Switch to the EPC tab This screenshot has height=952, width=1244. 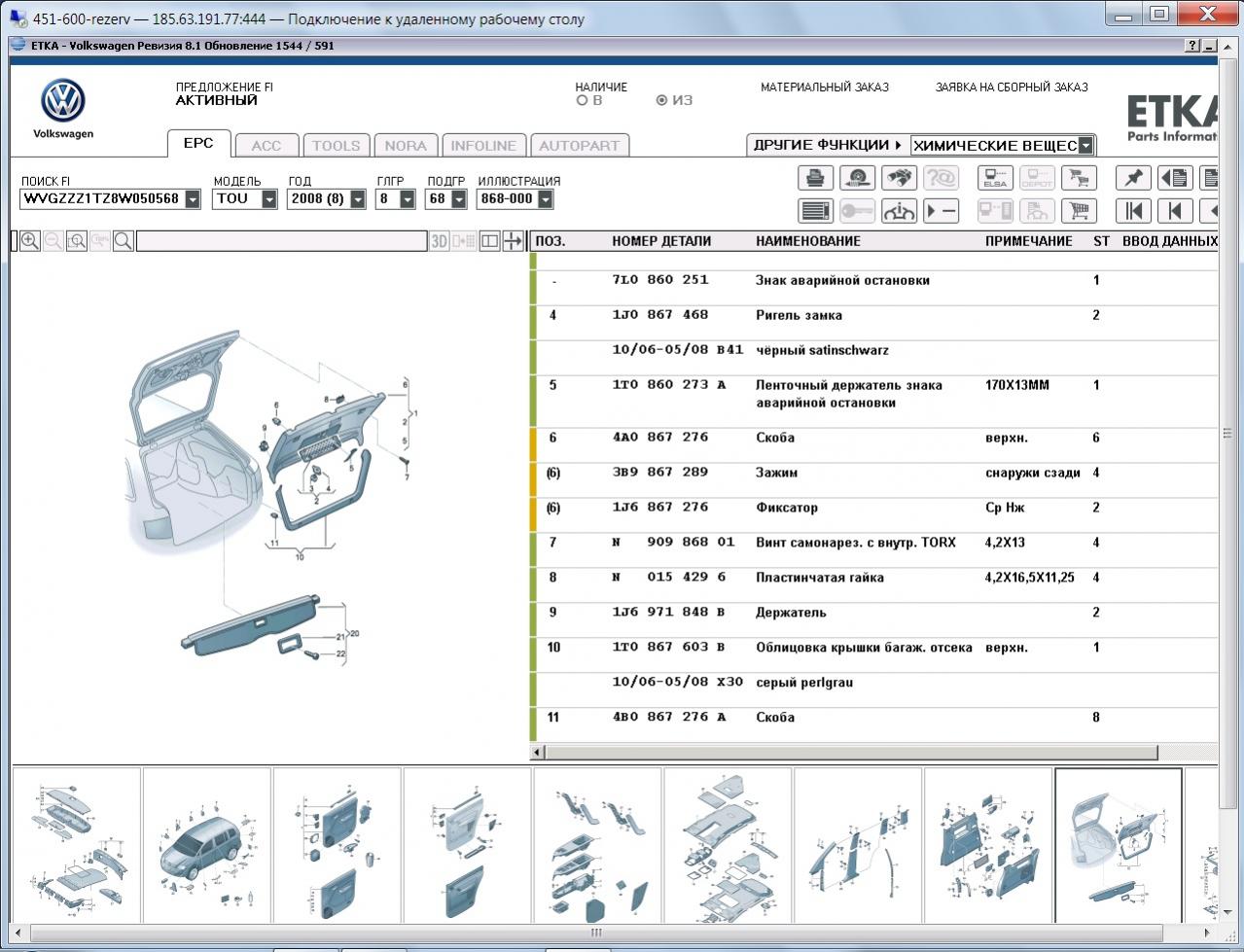tap(198, 143)
